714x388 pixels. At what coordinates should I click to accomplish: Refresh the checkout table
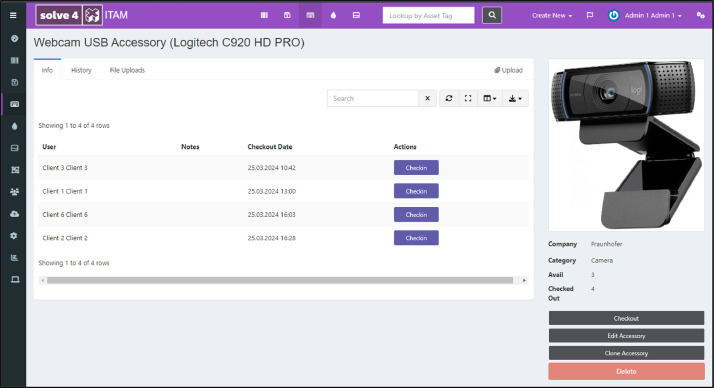pos(449,98)
